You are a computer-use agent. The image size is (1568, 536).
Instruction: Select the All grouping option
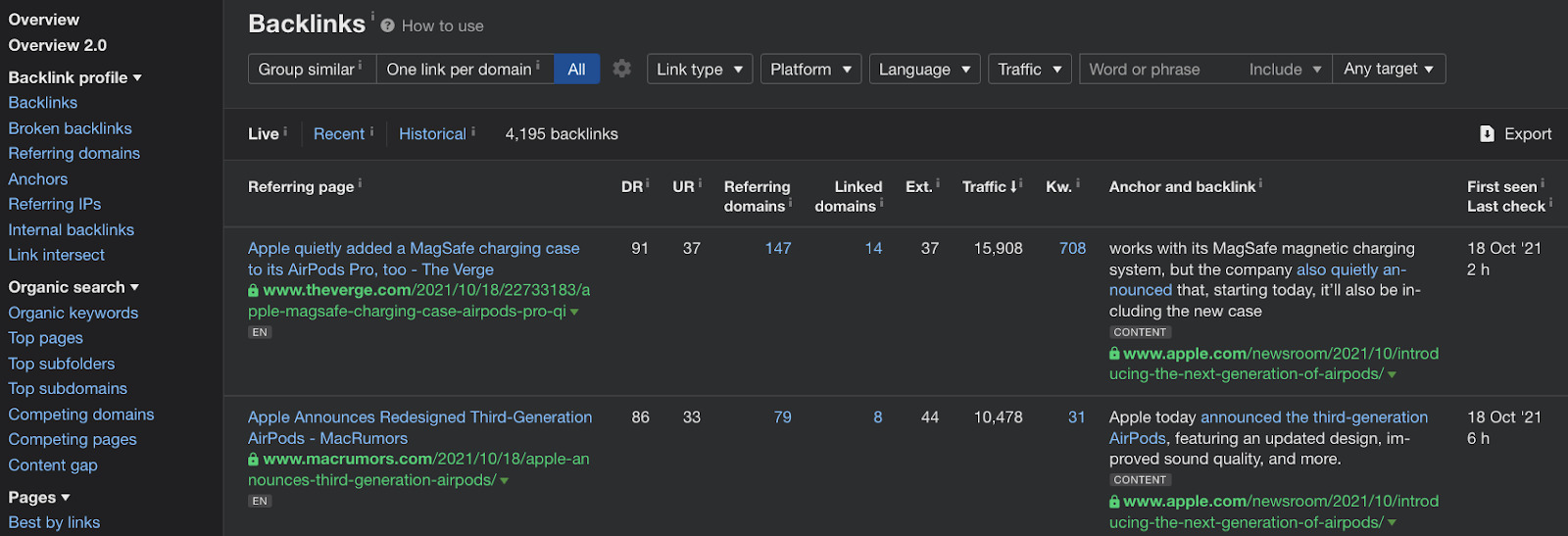(576, 70)
